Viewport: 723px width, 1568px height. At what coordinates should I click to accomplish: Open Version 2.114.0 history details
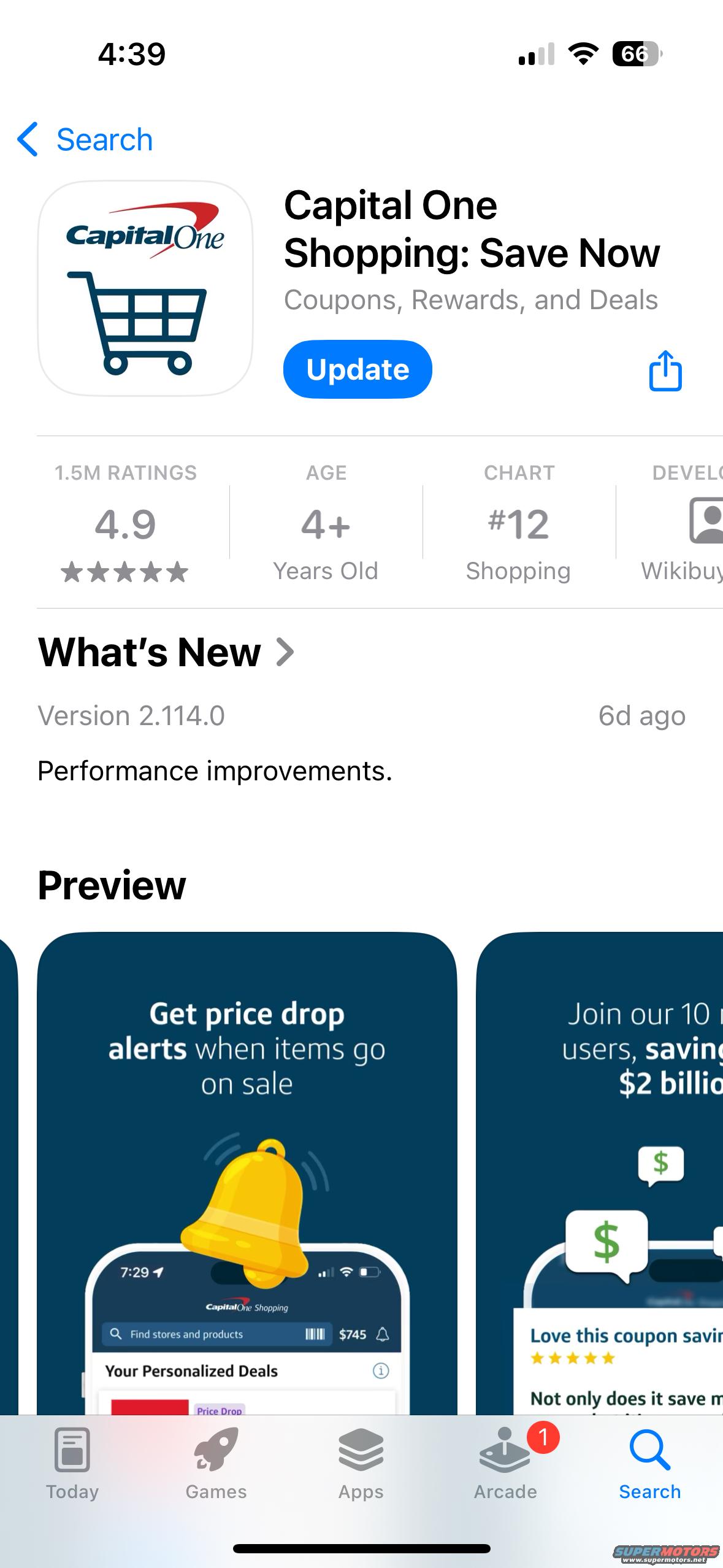point(131,716)
